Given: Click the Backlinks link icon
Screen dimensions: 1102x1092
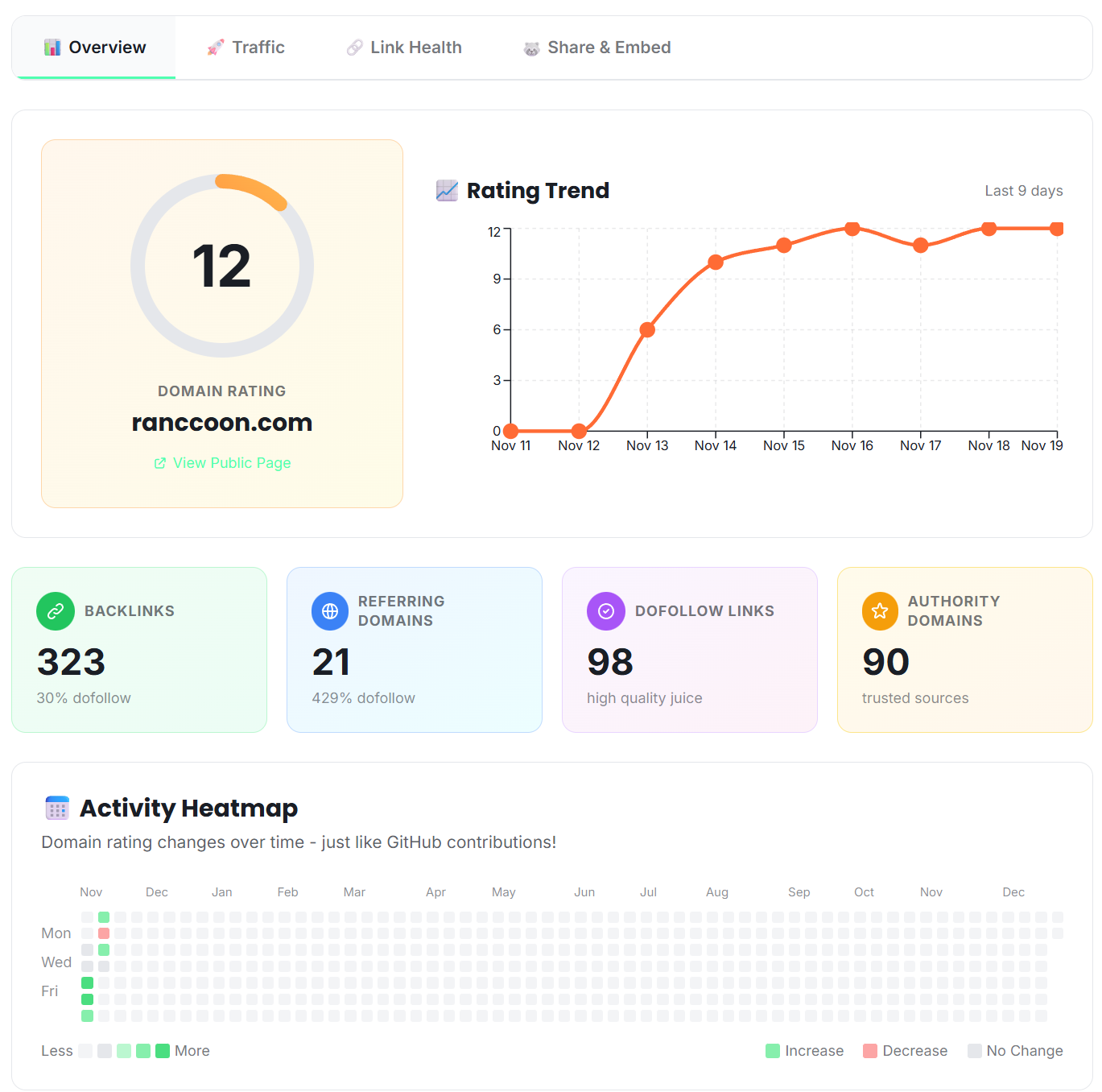Looking at the screenshot, I should tap(55, 610).
